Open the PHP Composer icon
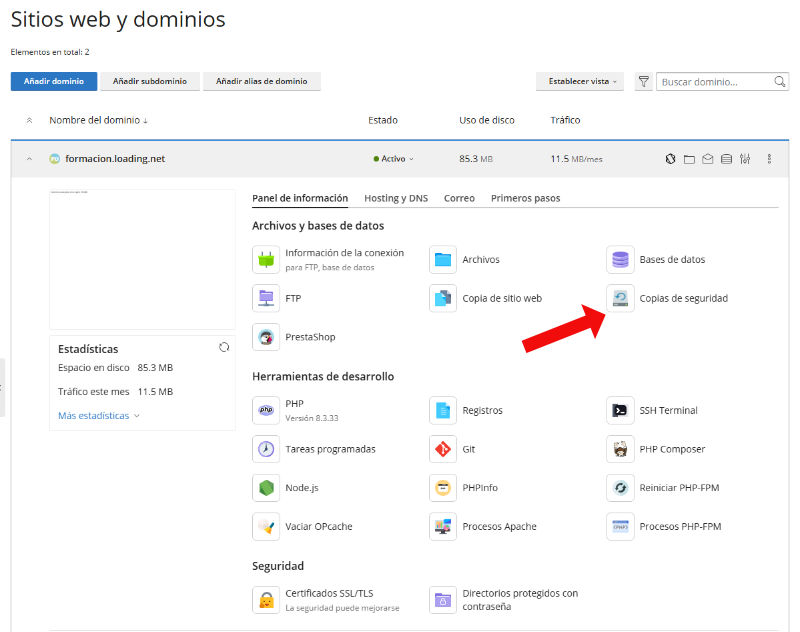 620,449
